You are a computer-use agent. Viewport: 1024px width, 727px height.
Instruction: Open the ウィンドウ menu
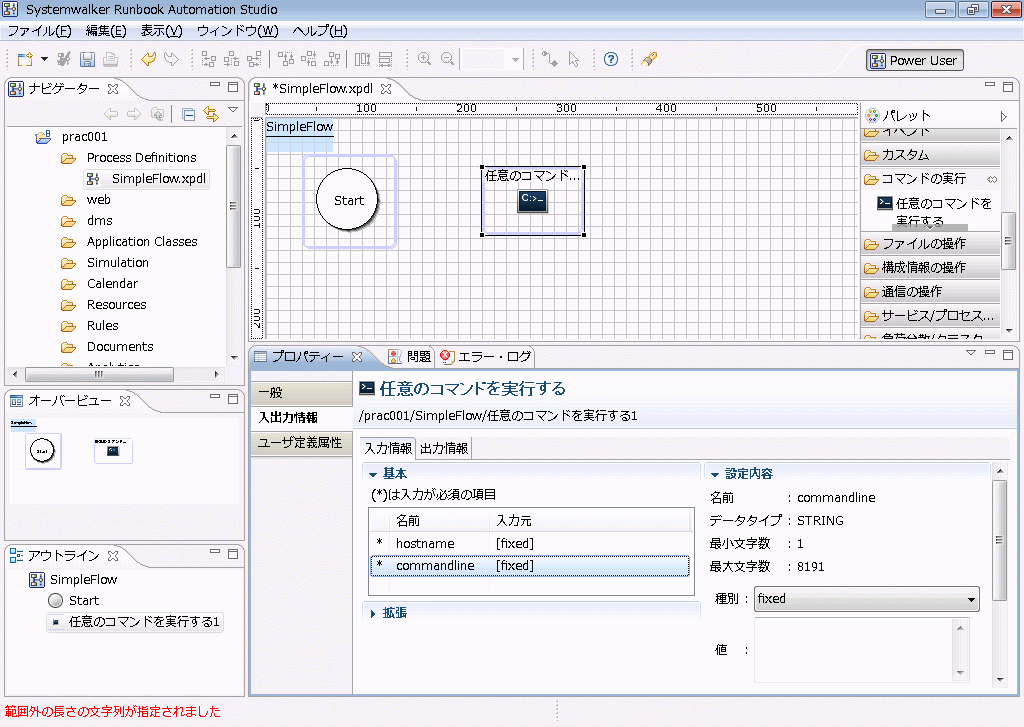(x=237, y=31)
